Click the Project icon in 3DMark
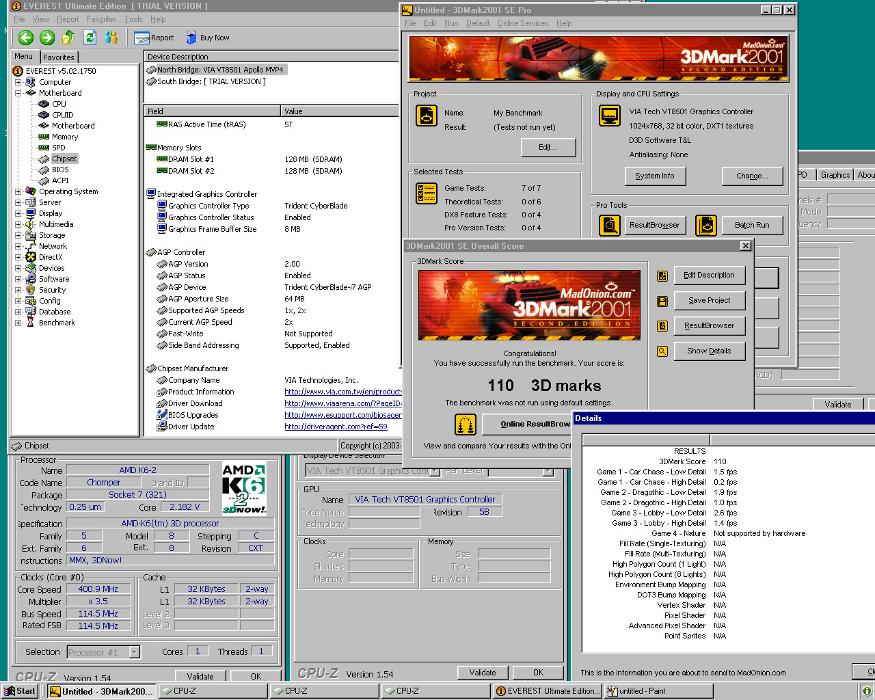The width and height of the screenshot is (875, 700). [x=427, y=116]
